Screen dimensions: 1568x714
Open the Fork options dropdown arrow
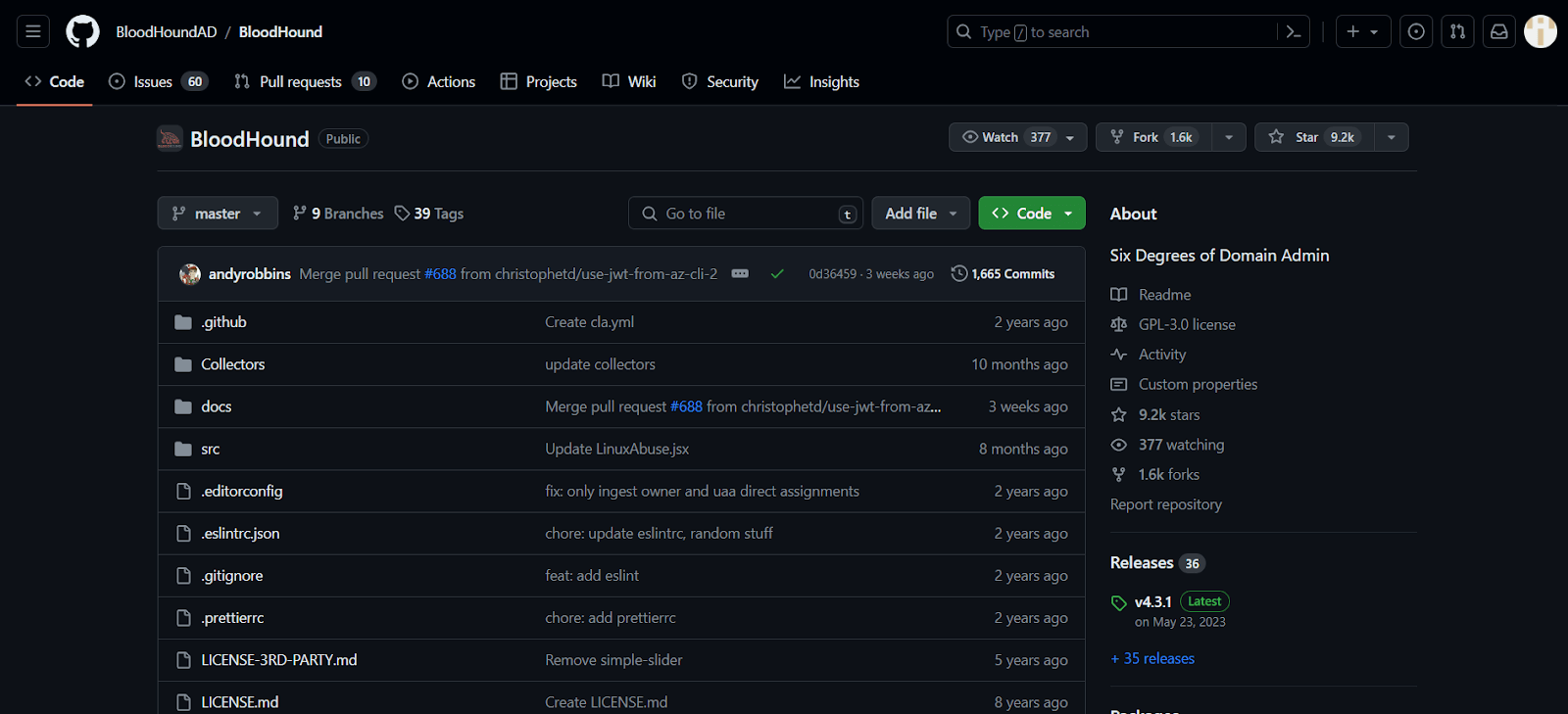(x=1229, y=137)
